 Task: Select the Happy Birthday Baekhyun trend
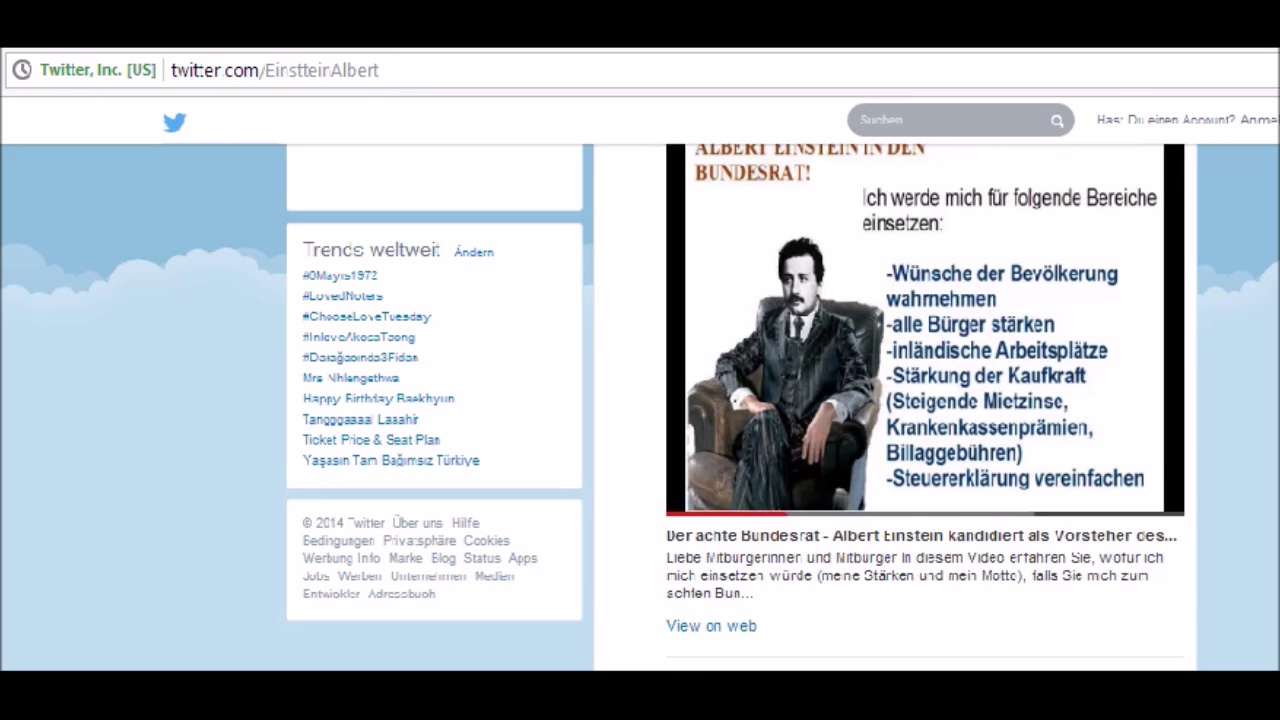[378, 398]
